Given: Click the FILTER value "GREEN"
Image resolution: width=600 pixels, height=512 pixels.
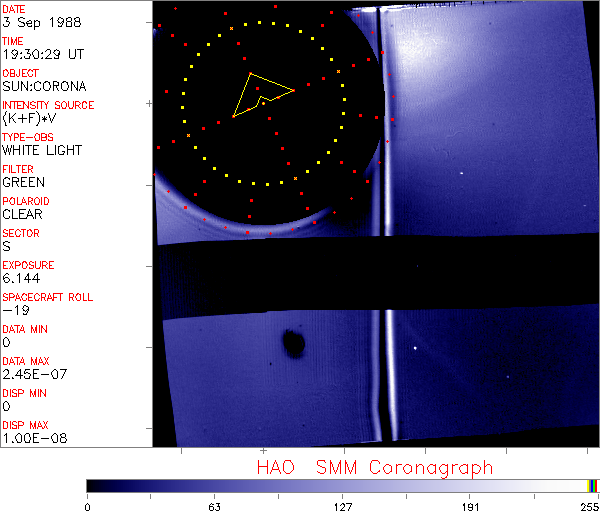Looking at the screenshot, I should pos(24,183).
